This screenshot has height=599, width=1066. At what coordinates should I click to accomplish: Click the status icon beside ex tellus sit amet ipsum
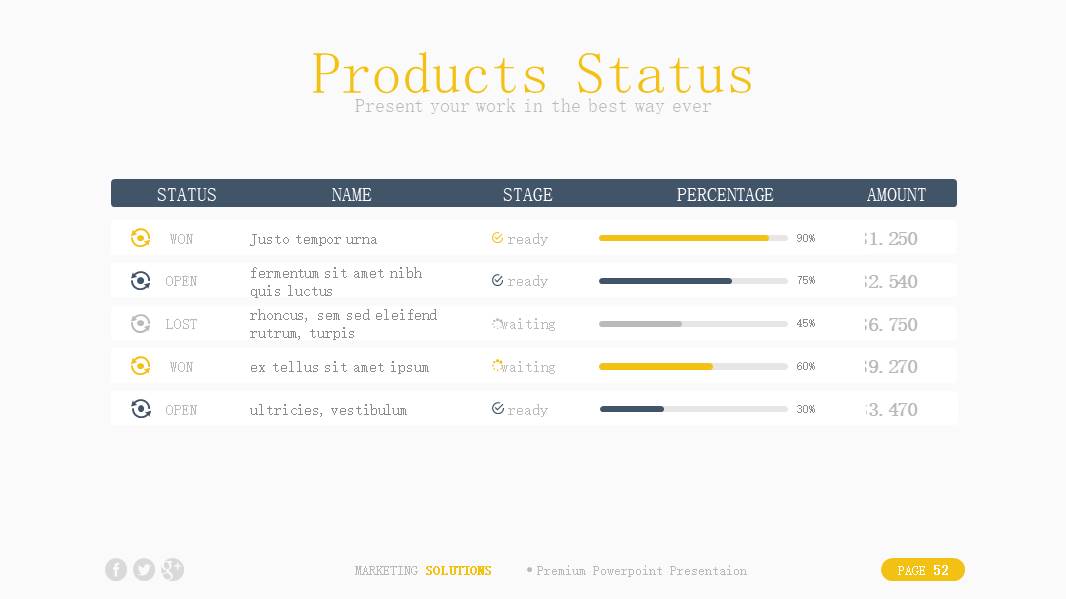141,366
